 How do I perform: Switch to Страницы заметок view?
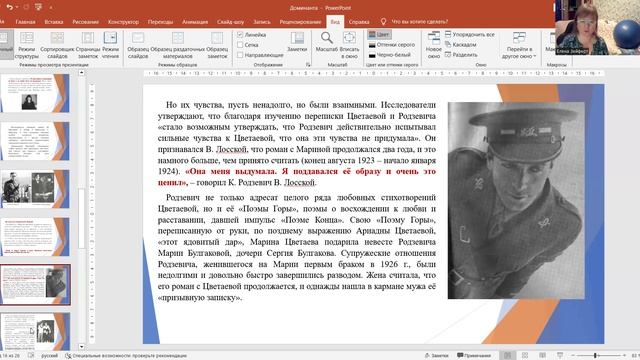[88, 45]
